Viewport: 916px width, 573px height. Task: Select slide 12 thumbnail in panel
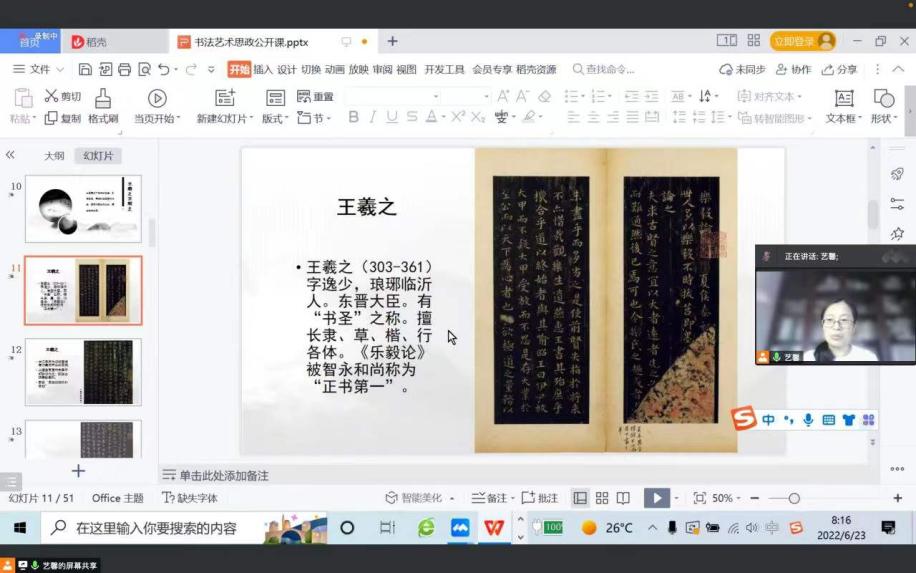(x=83, y=371)
